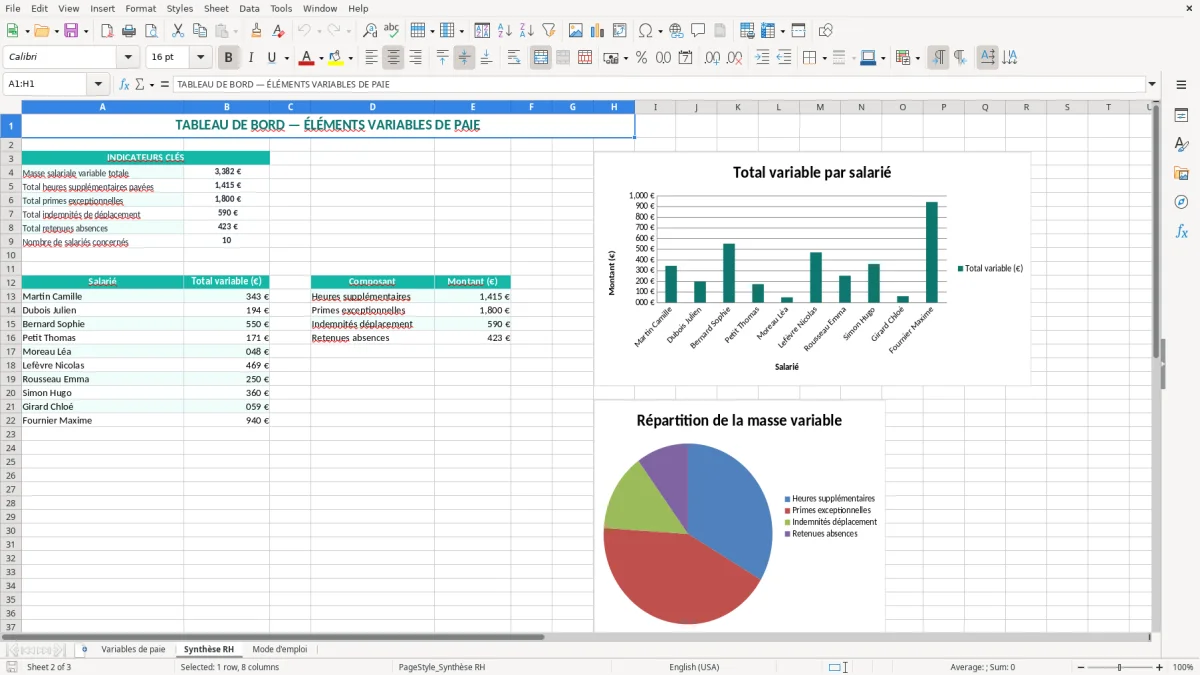Toggle Align Right
Image resolution: width=1200 pixels, height=675 pixels.
click(415, 58)
